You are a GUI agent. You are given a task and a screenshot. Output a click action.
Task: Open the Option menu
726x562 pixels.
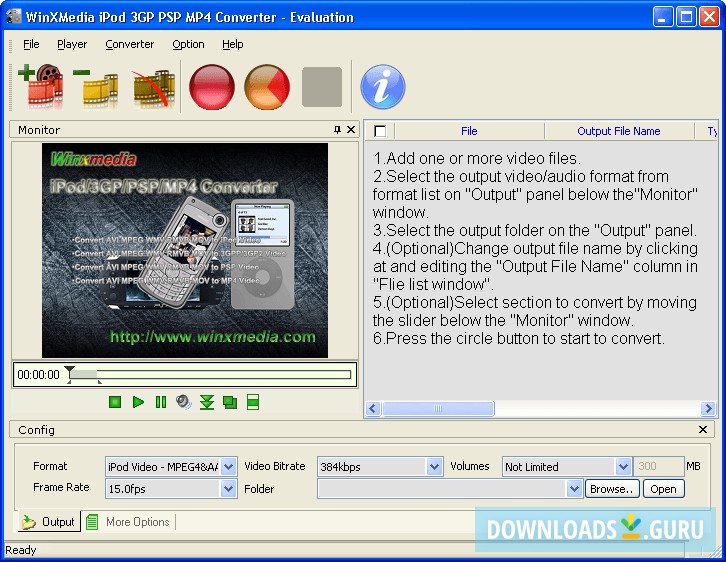[x=188, y=44]
